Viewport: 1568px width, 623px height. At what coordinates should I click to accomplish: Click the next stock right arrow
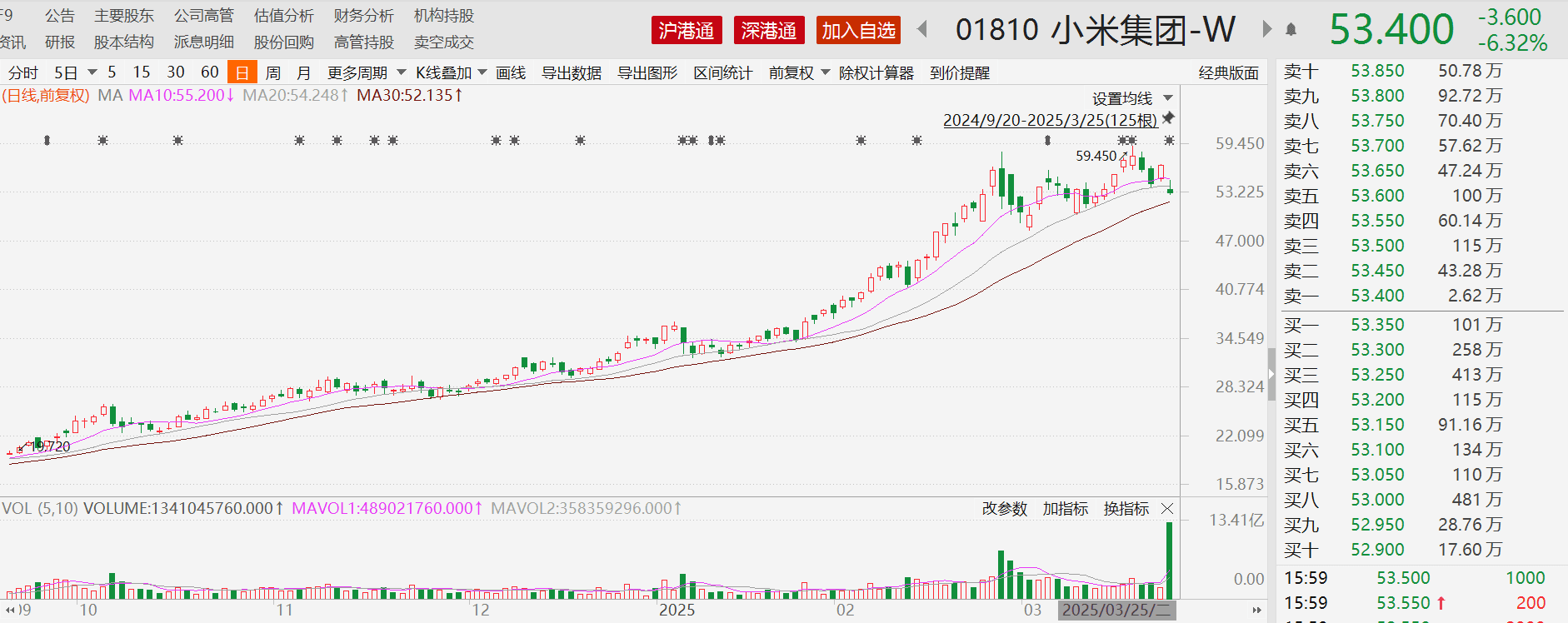point(1267,30)
